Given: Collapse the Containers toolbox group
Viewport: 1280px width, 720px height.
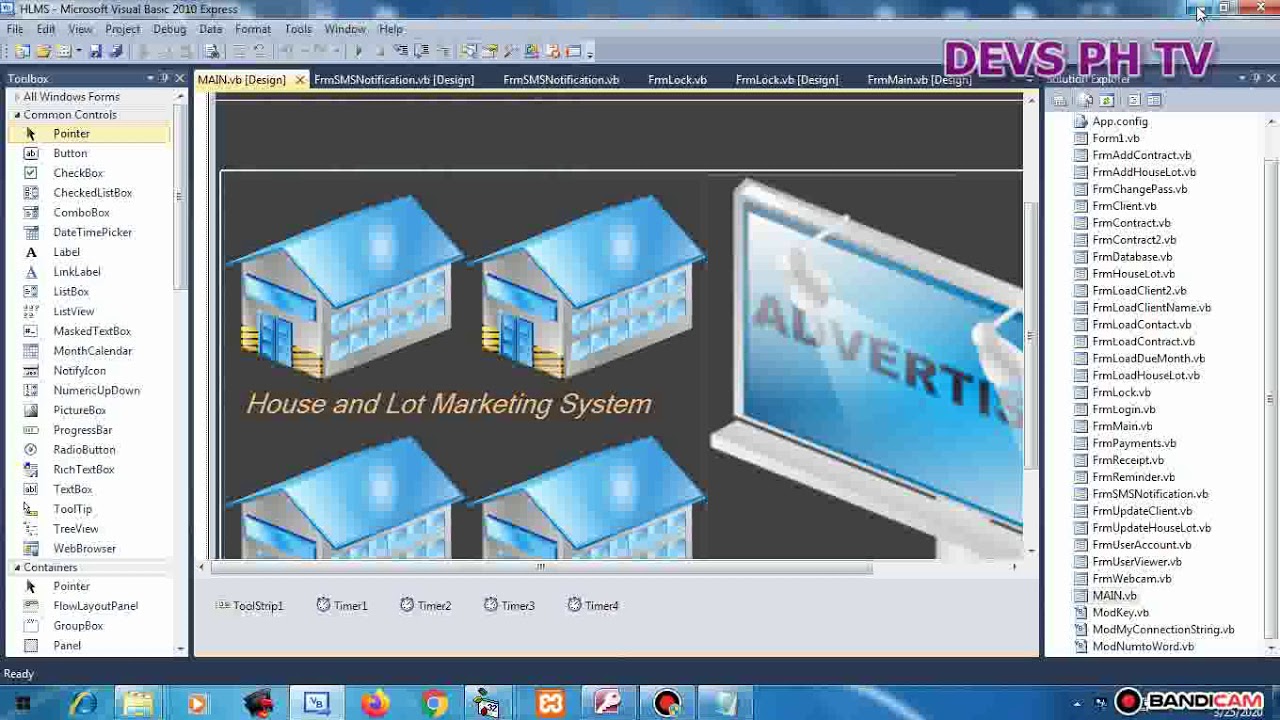Looking at the screenshot, I should click(17, 567).
